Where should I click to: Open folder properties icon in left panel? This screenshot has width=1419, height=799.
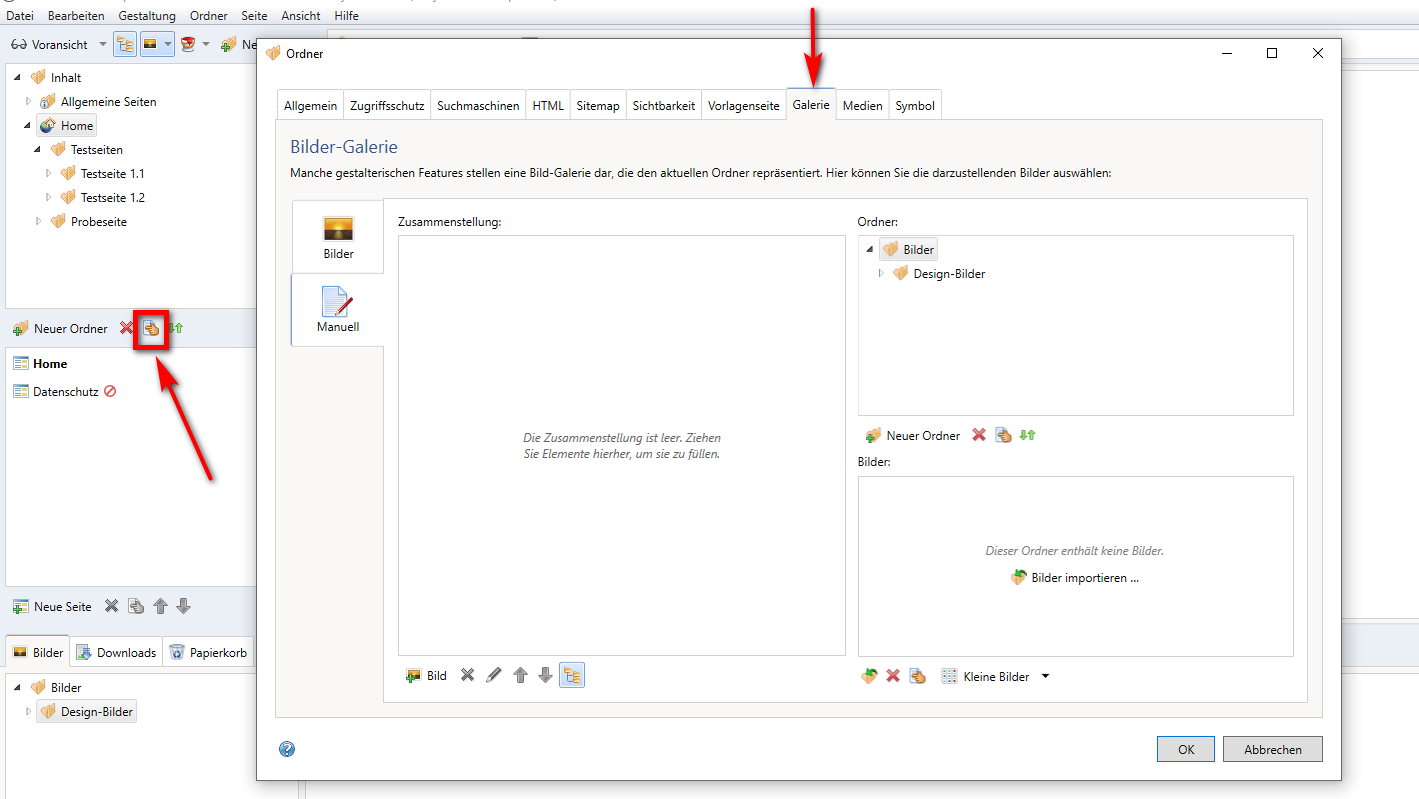[152, 329]
